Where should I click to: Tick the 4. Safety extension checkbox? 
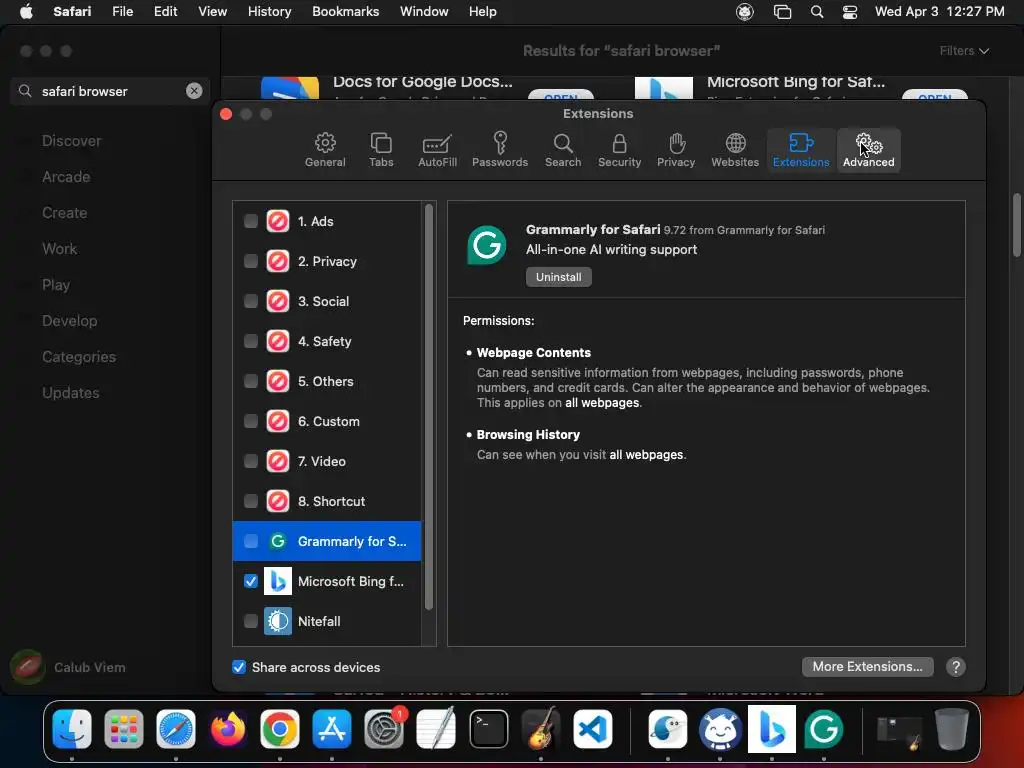[x=251, y=341]
